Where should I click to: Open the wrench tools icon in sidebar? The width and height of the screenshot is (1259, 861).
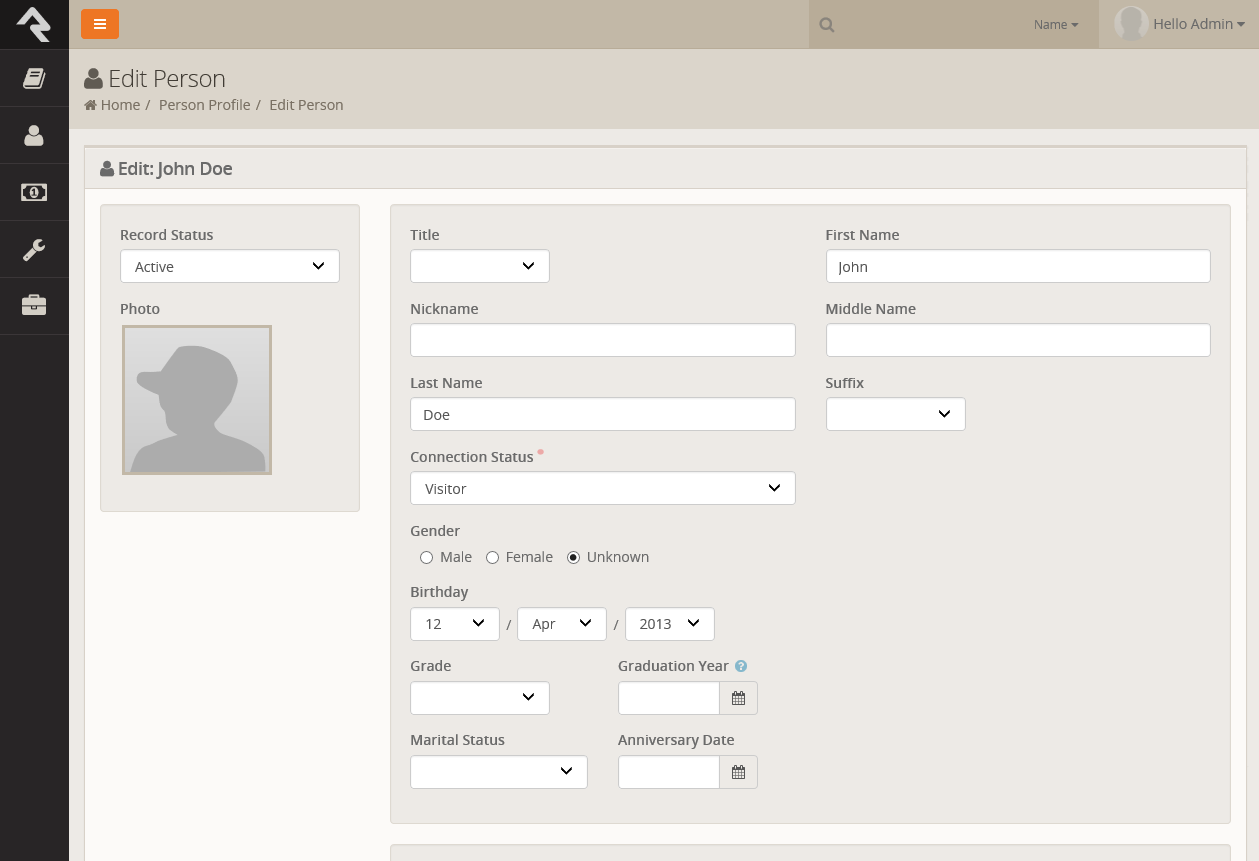[34, 249]
